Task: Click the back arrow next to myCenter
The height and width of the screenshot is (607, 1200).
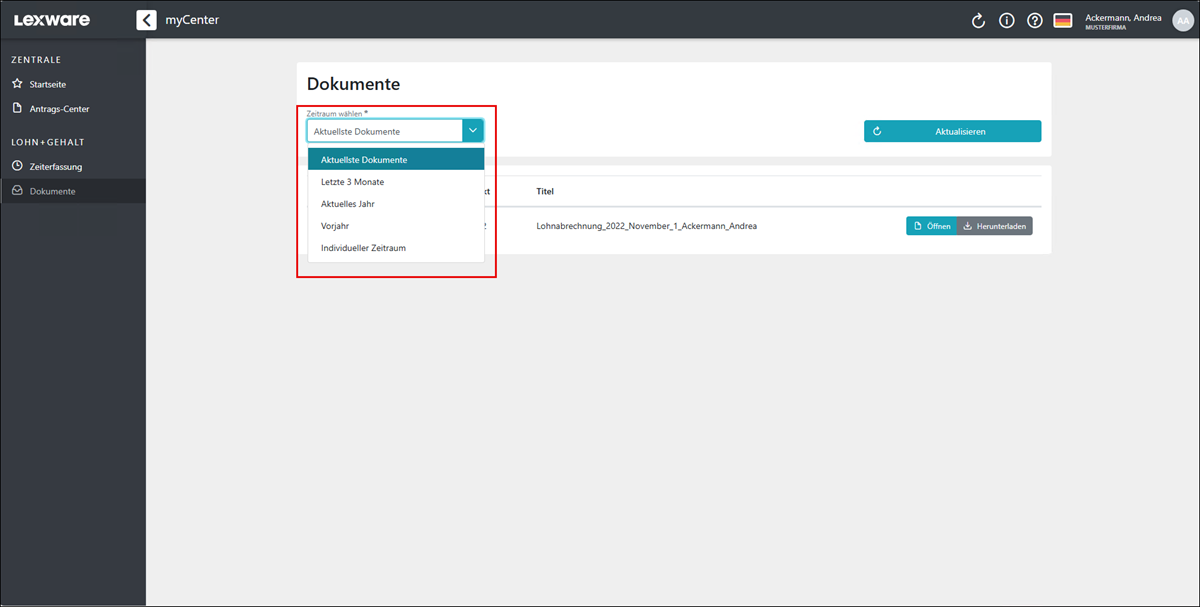Action: [147, 20]
